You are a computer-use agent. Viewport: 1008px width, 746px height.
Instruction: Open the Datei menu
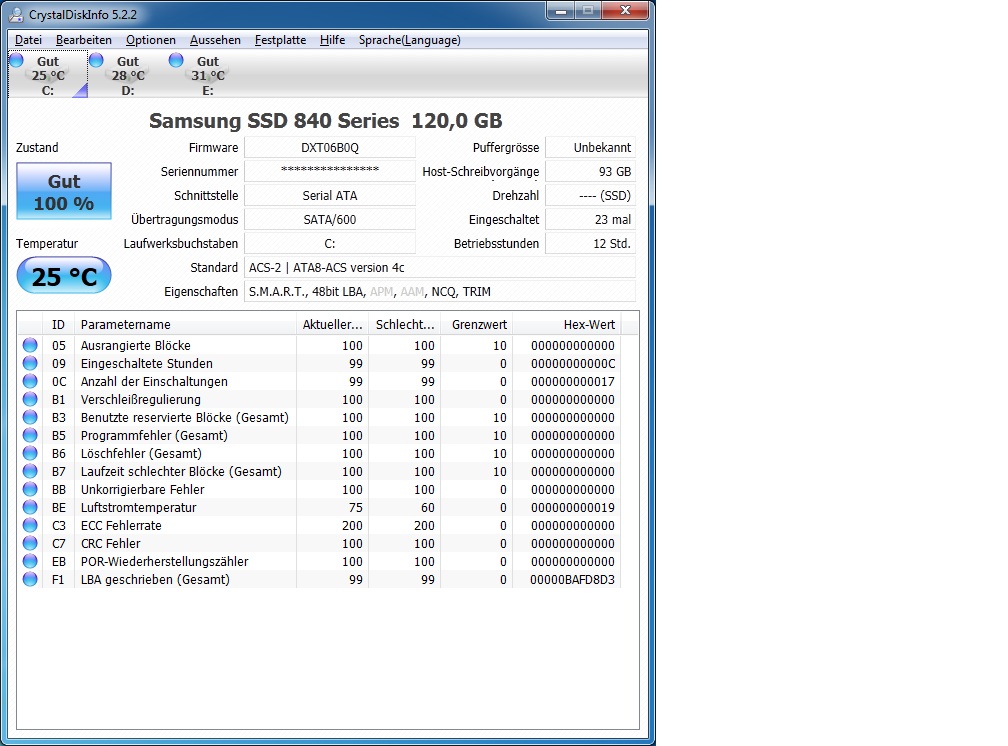pyautogui.click(x=28, y=40)
